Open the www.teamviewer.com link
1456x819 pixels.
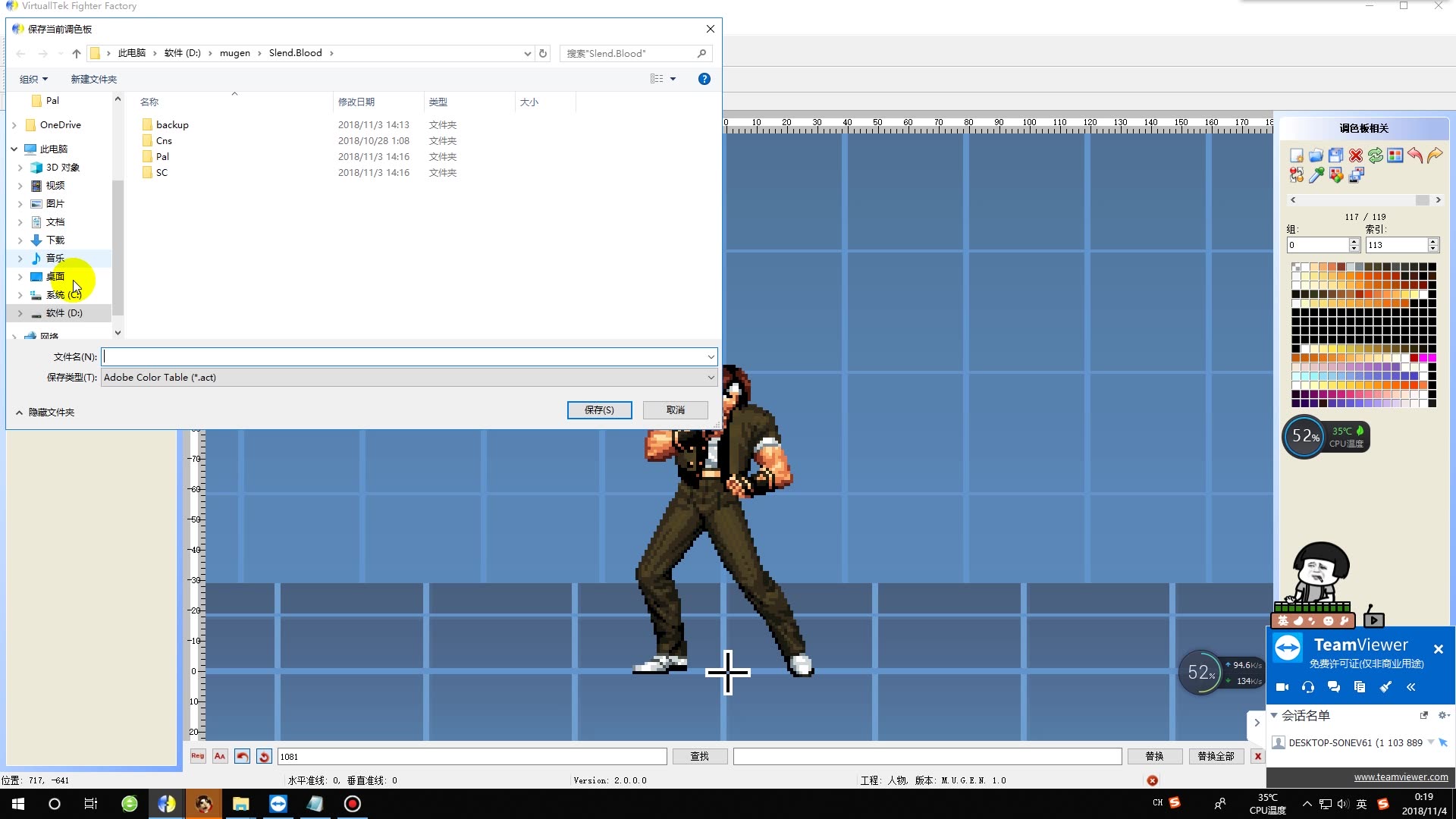[1401, 777]
